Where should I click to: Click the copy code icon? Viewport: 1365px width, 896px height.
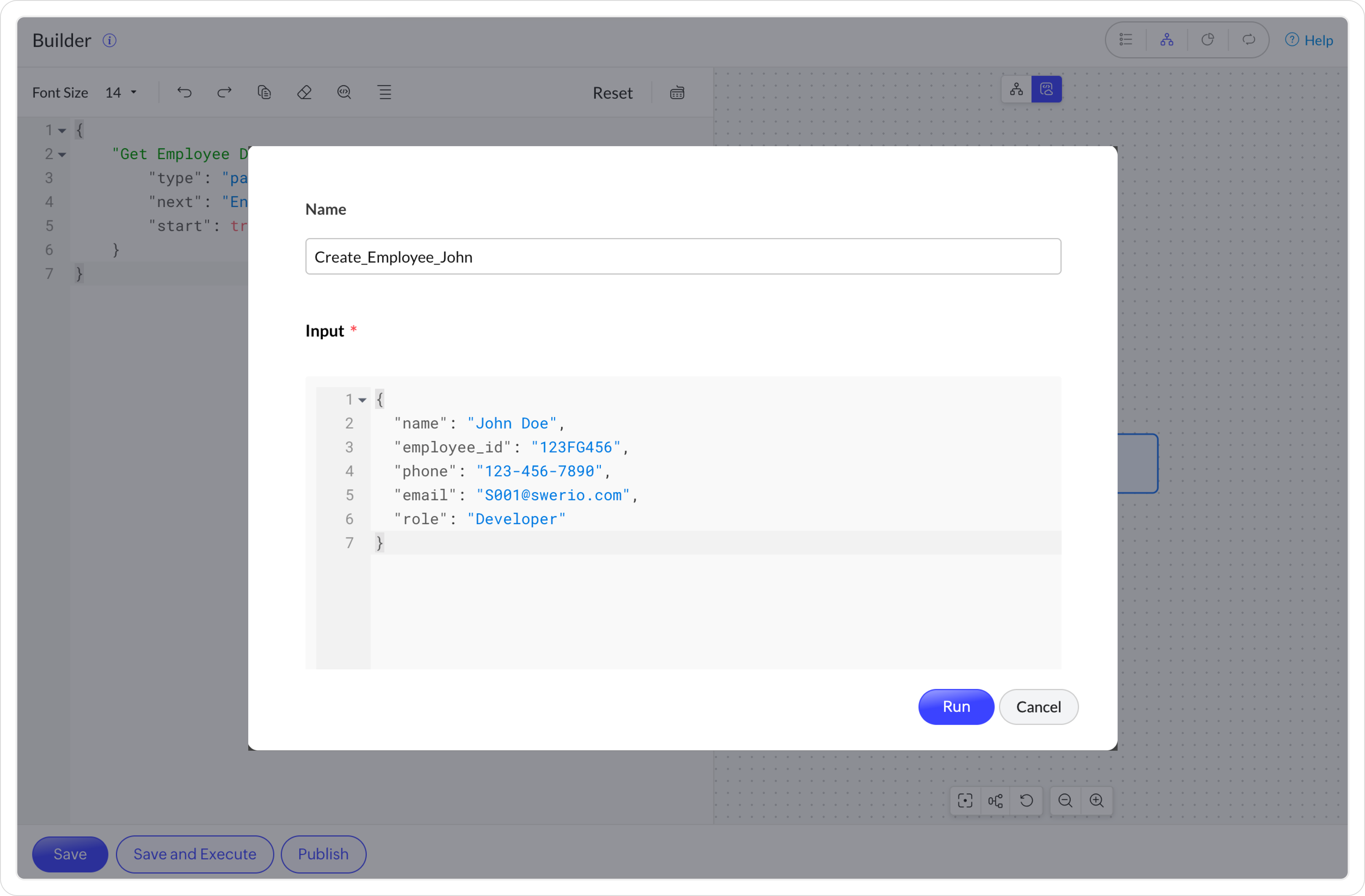264,92
